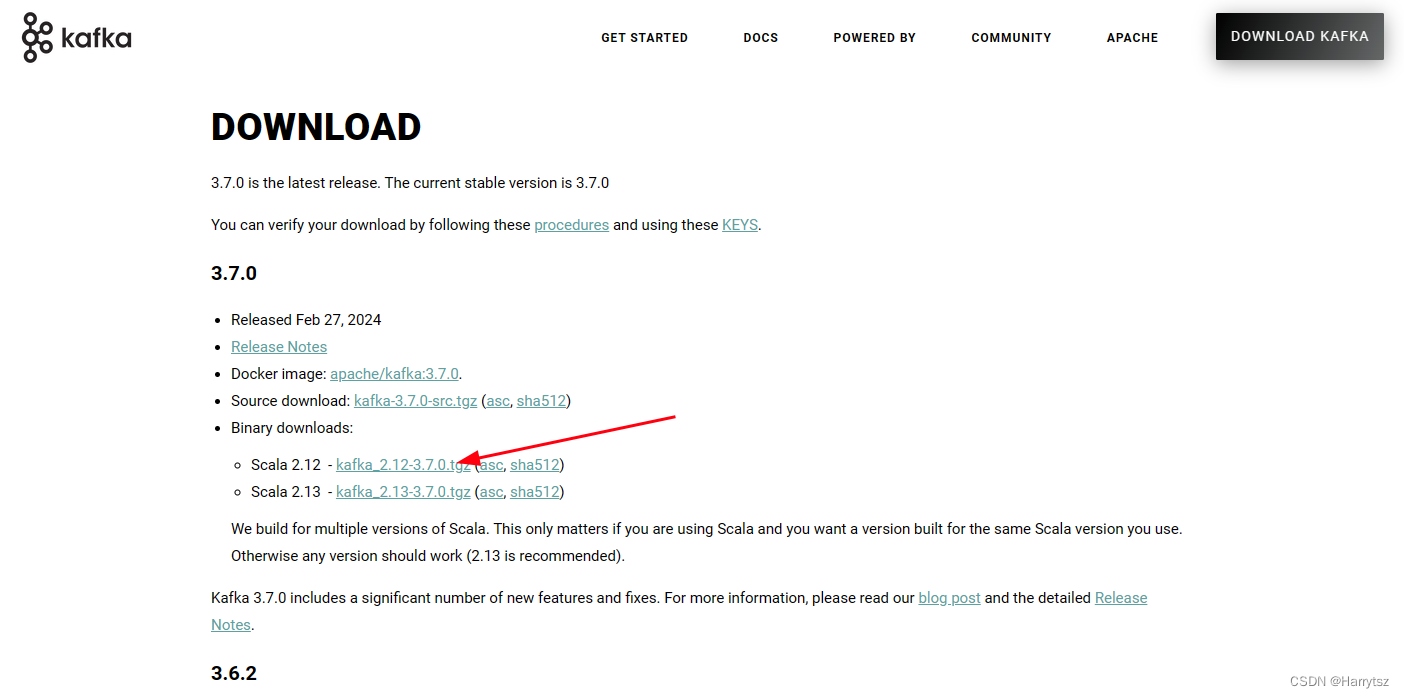
Task: Open the GET STARTED menu
Action: click(644, 38)
